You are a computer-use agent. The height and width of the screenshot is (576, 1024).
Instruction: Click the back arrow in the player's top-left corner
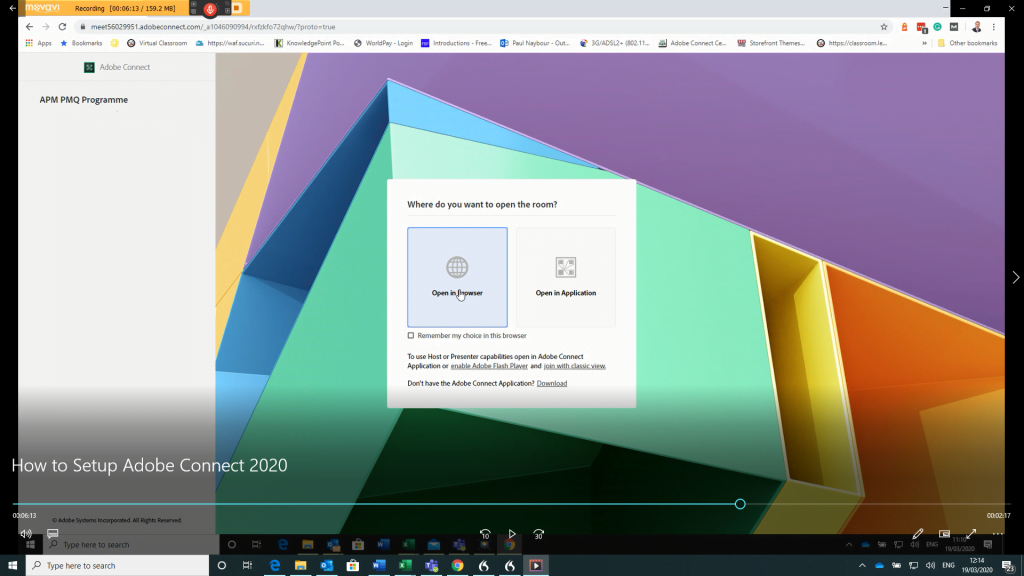click(x=11, y=8)
